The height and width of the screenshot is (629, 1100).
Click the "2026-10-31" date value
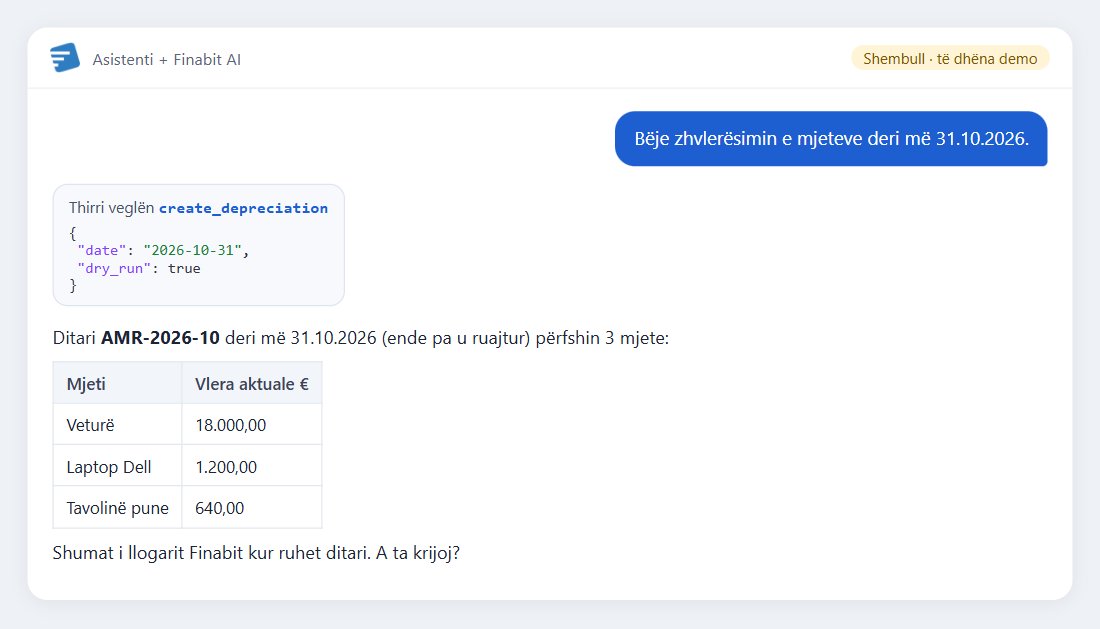point(192,250)
